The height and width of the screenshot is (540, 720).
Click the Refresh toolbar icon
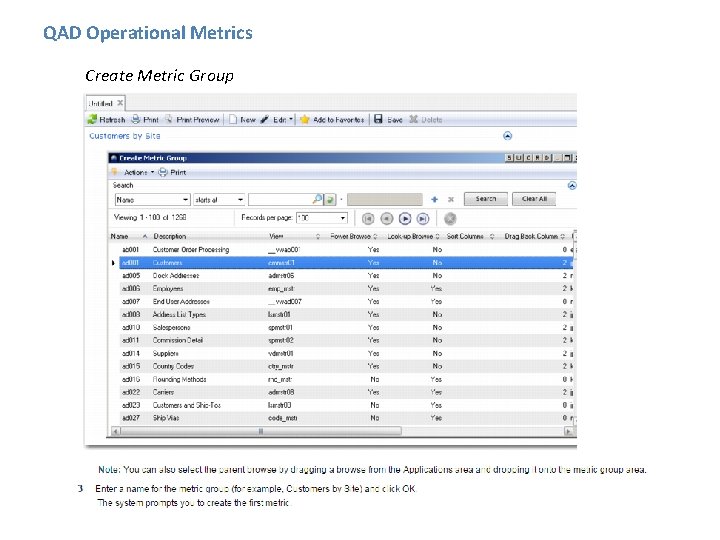pyautogui.click(x=92, y=119)
